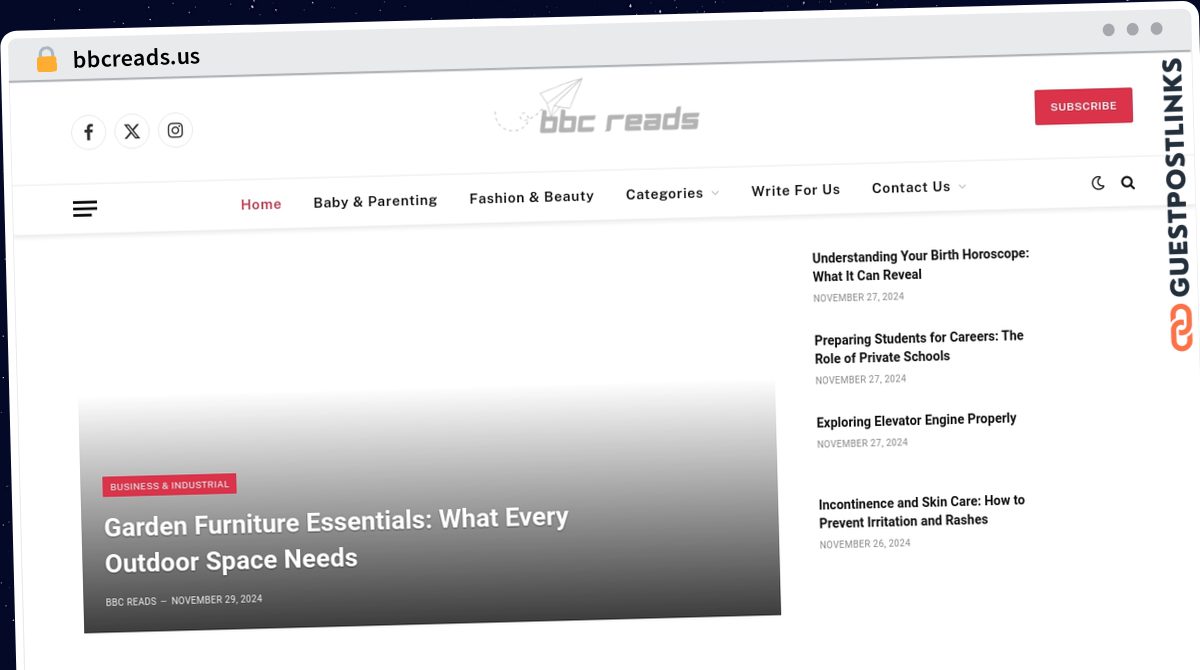Open the Instagram social icon

(175, 130)
